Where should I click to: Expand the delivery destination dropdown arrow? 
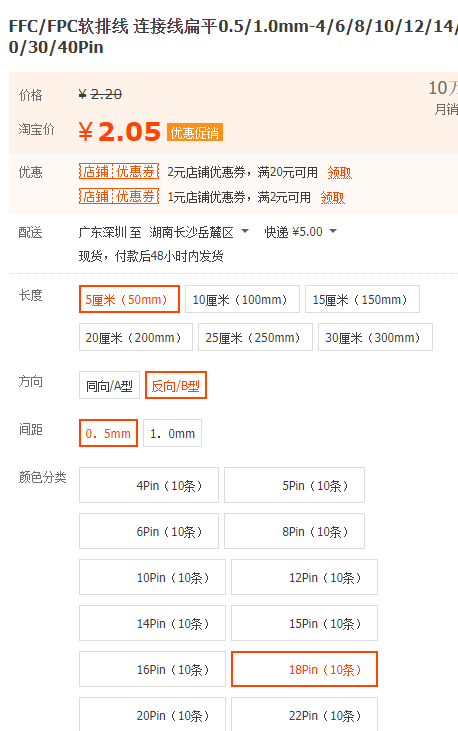click(245, 231)
